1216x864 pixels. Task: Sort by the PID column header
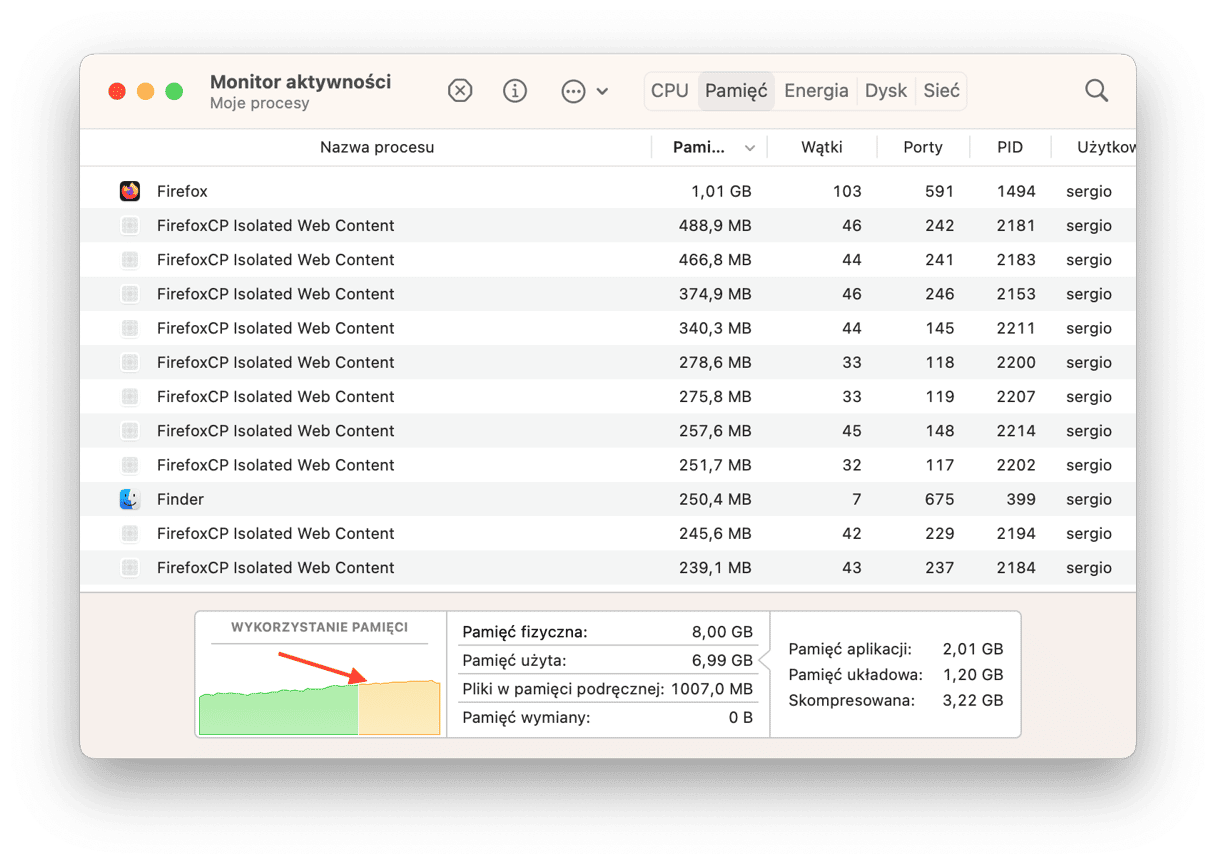click(1010, 147)
